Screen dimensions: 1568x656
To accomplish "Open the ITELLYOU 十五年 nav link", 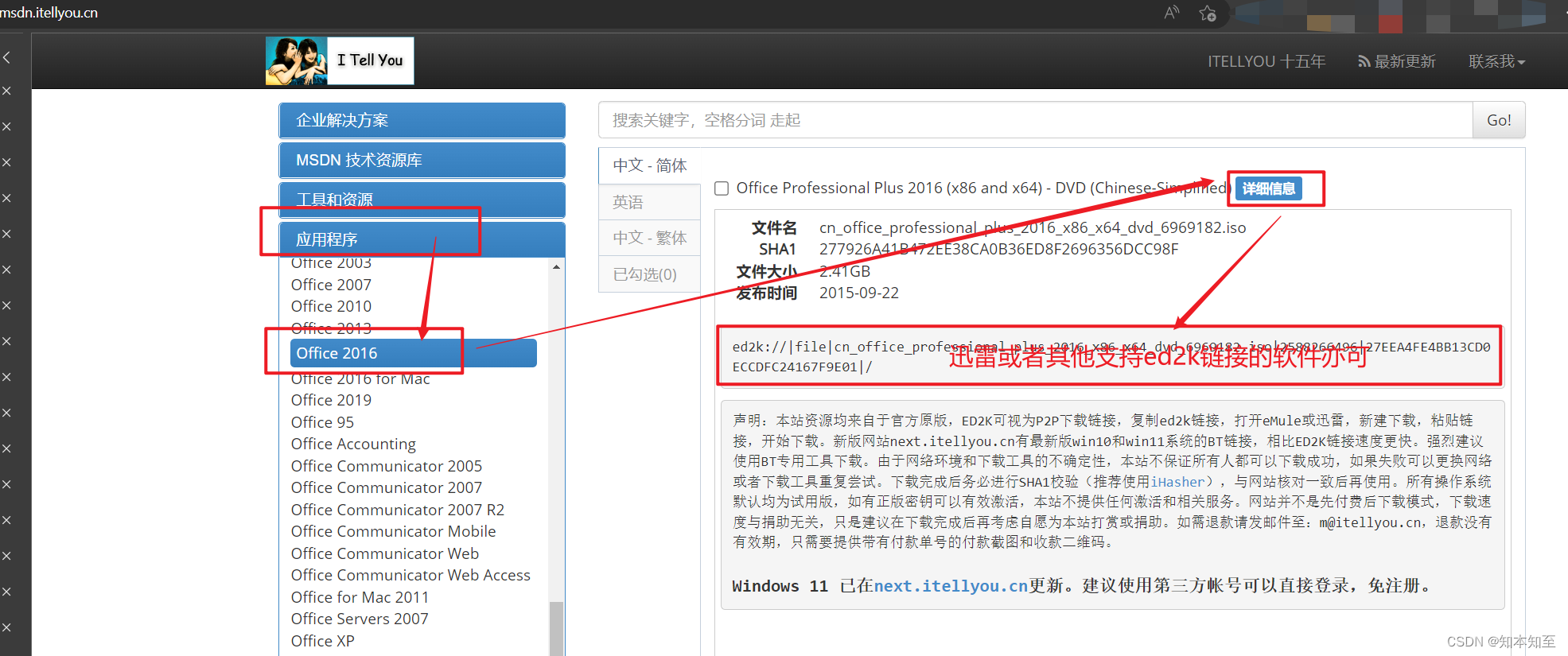I will pos(1266,61).
